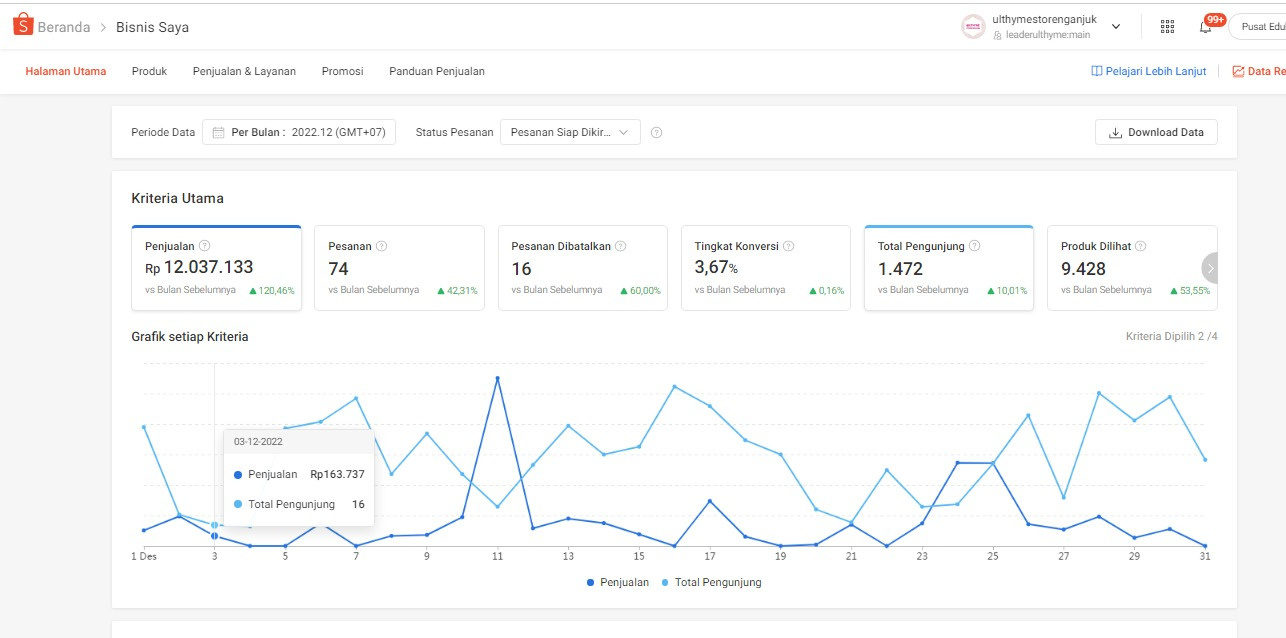Open the Pelajari Lebih Lanjut link
1286x638 pixels.
click(1148, 71)
